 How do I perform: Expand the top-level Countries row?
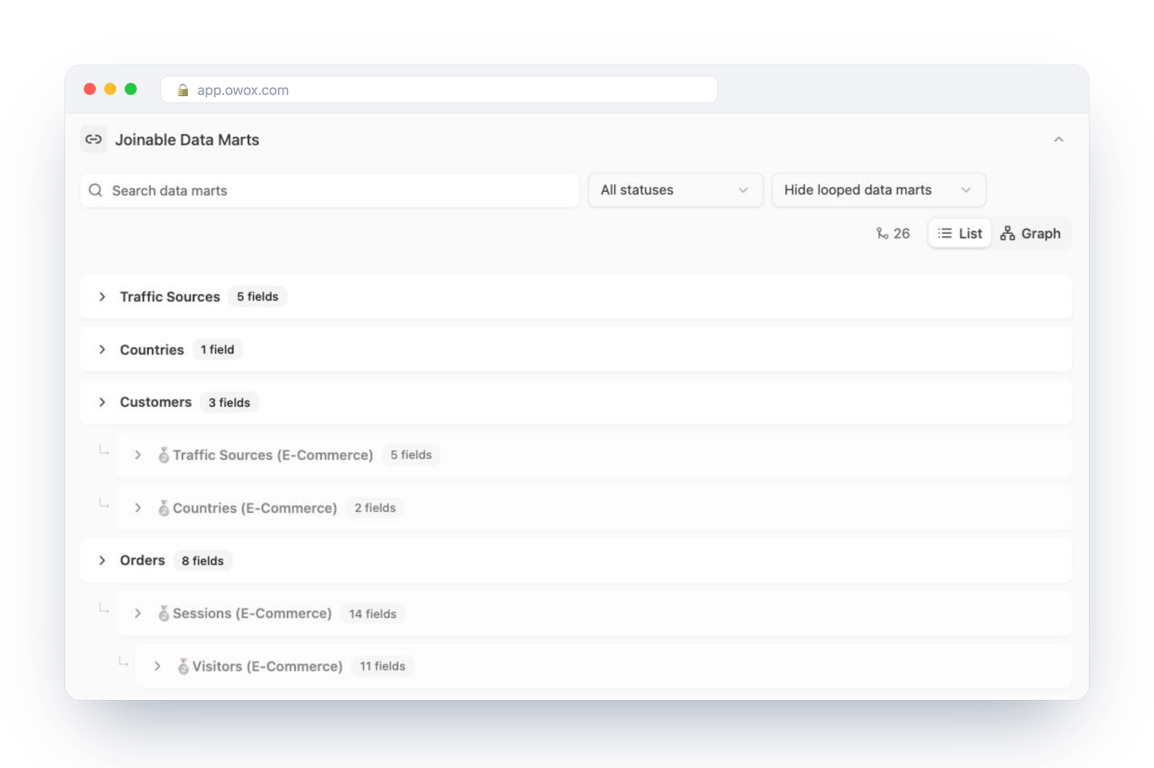click(102, 349)
